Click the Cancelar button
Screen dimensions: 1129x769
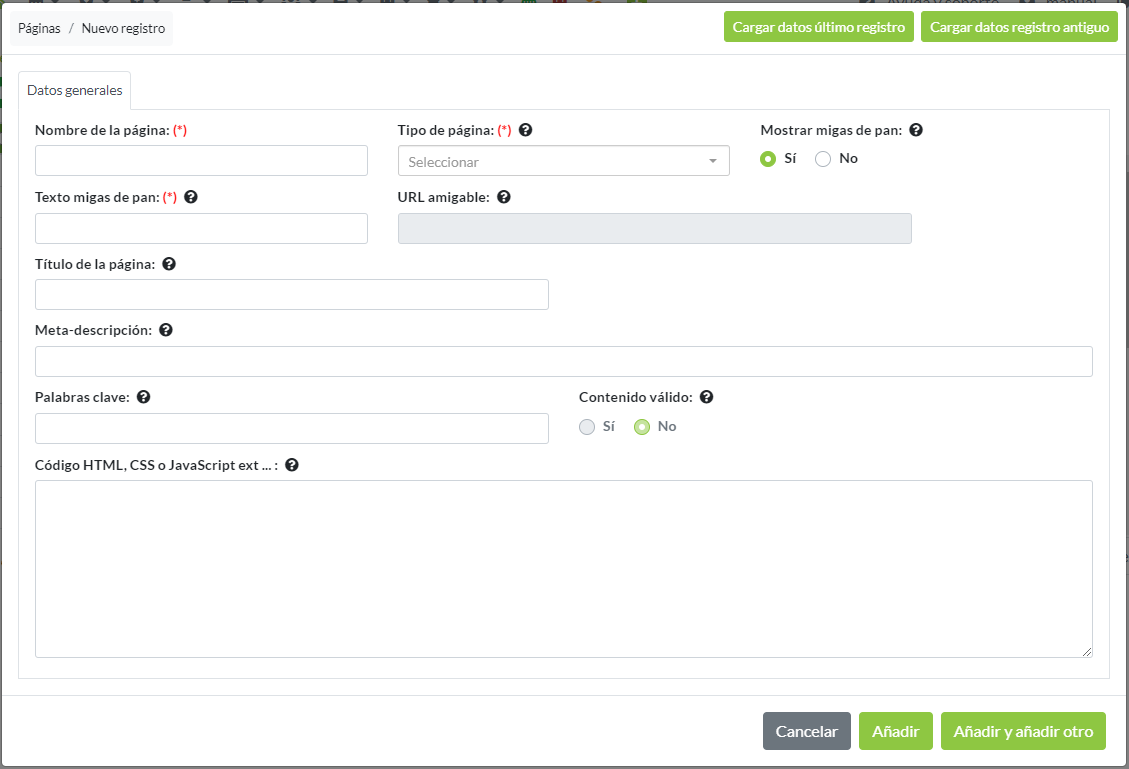pos(806,731)
